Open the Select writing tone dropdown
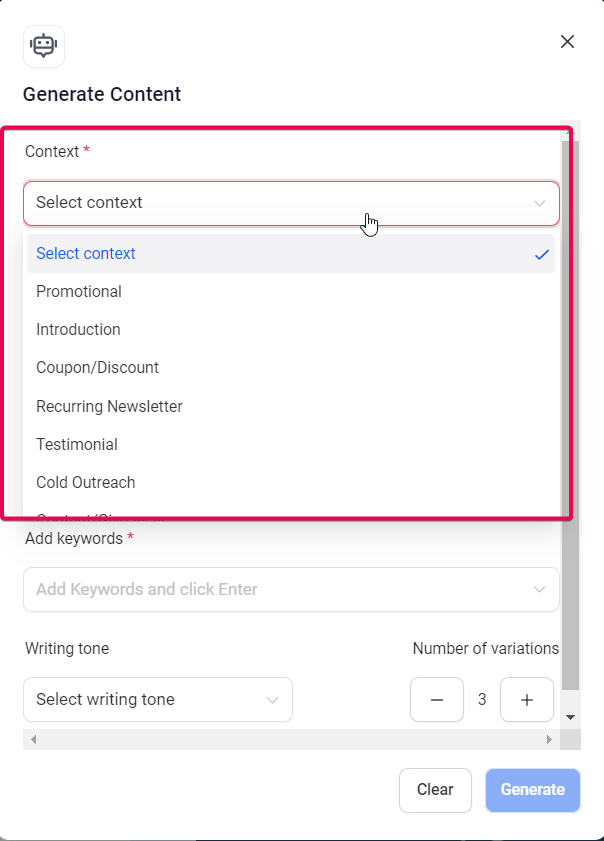Image resolution: width=604 pixels, height=841 pixels. [158, 700]
